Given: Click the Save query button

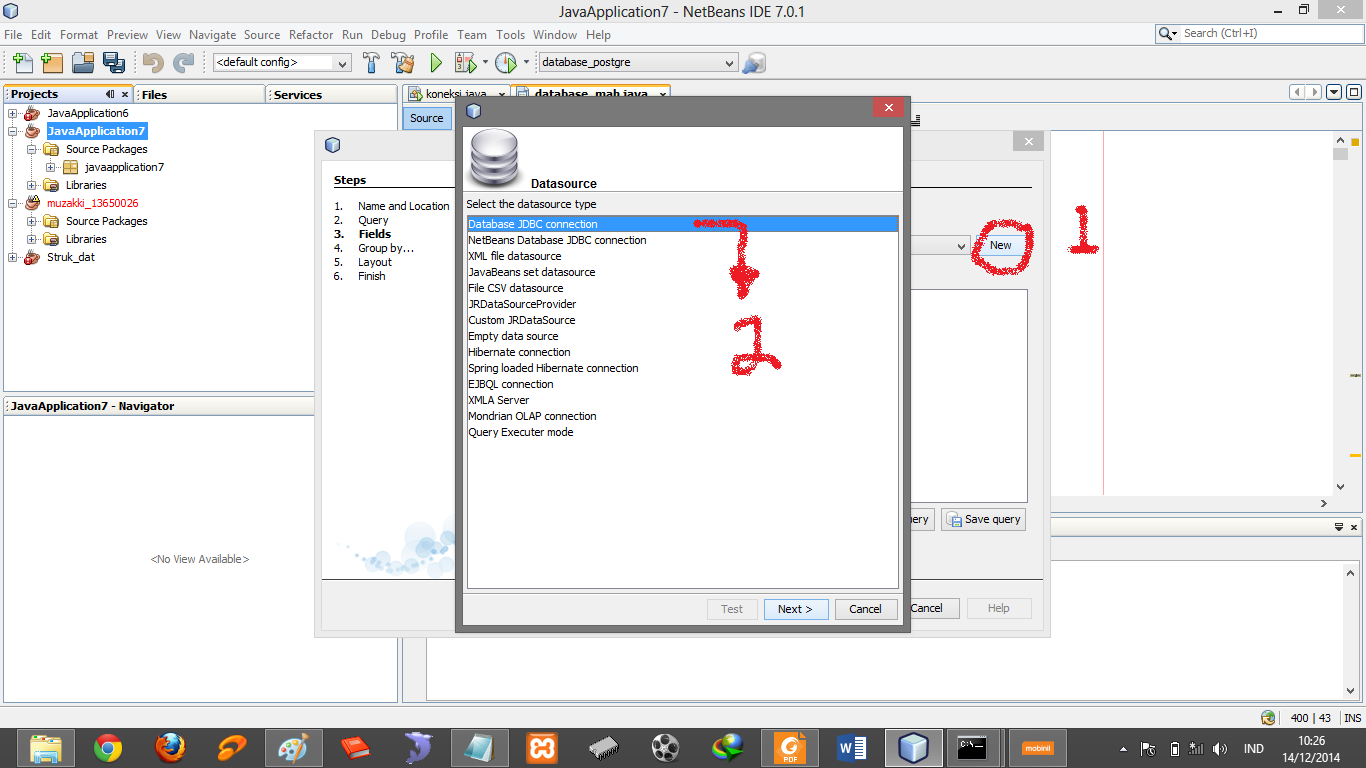Looking at the screenshot, I should click(983, 519).
